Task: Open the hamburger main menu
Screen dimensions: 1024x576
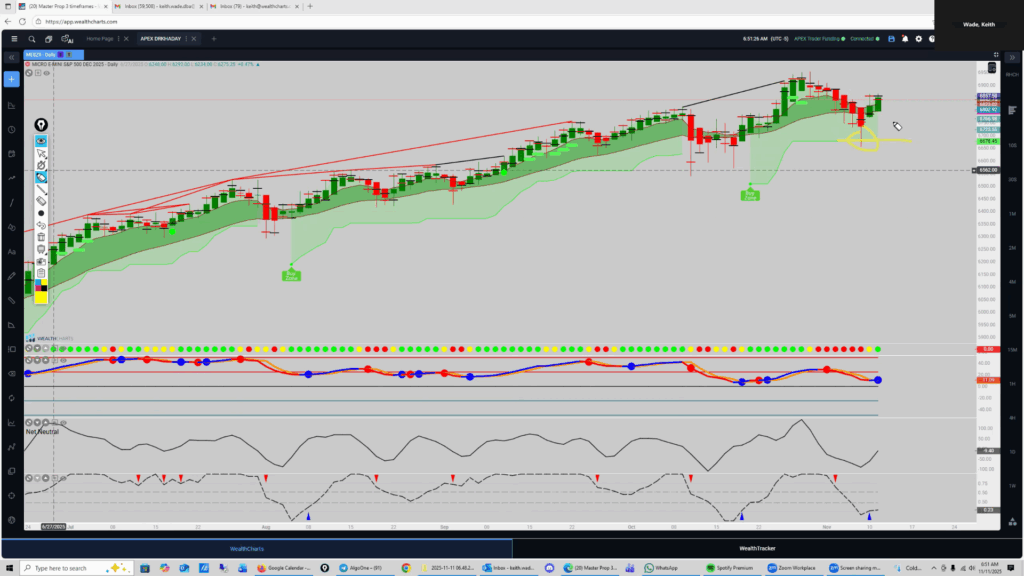Action: coord(13,39)
